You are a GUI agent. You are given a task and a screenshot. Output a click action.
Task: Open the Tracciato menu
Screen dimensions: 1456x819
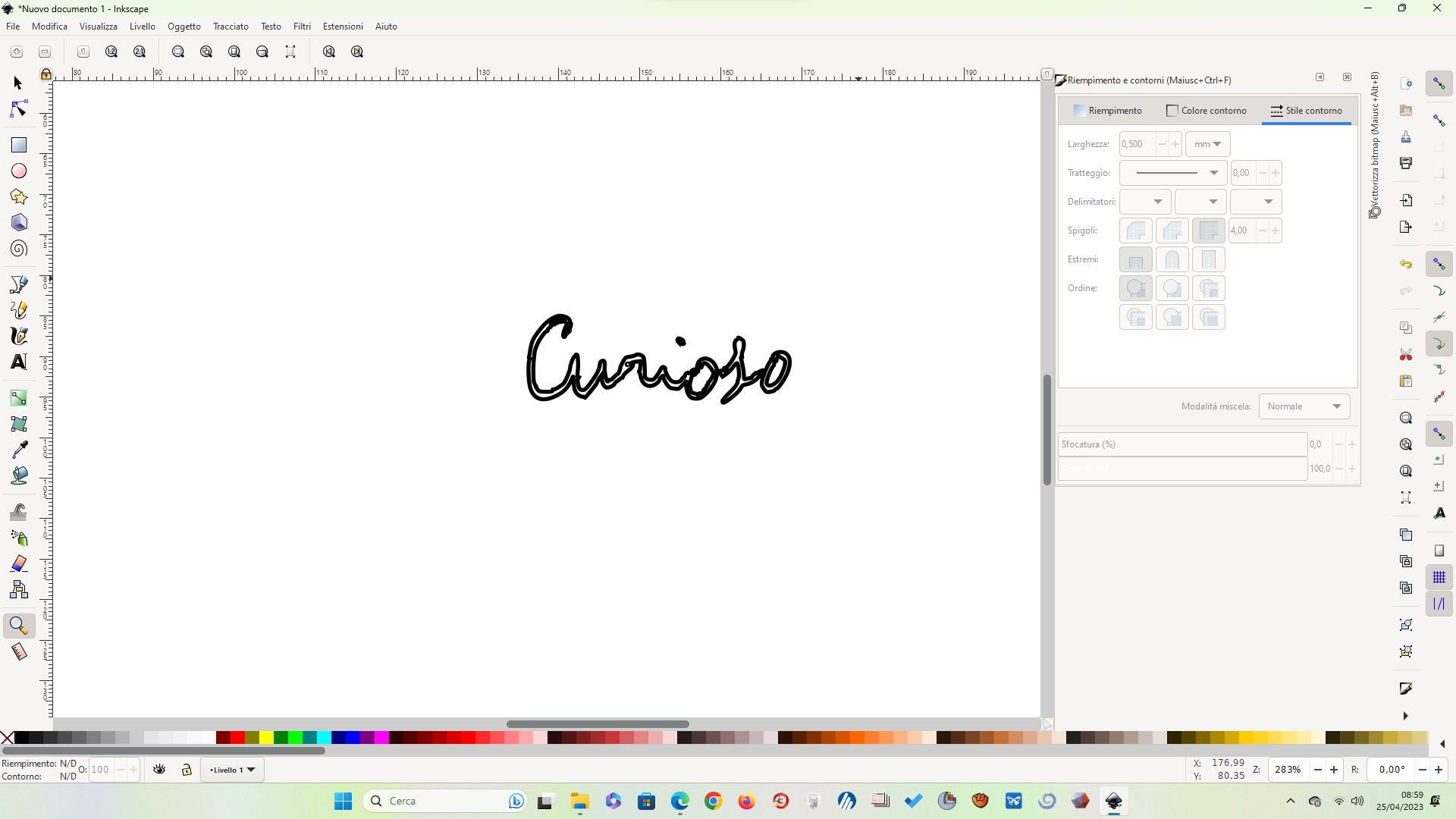click(231, 27)
